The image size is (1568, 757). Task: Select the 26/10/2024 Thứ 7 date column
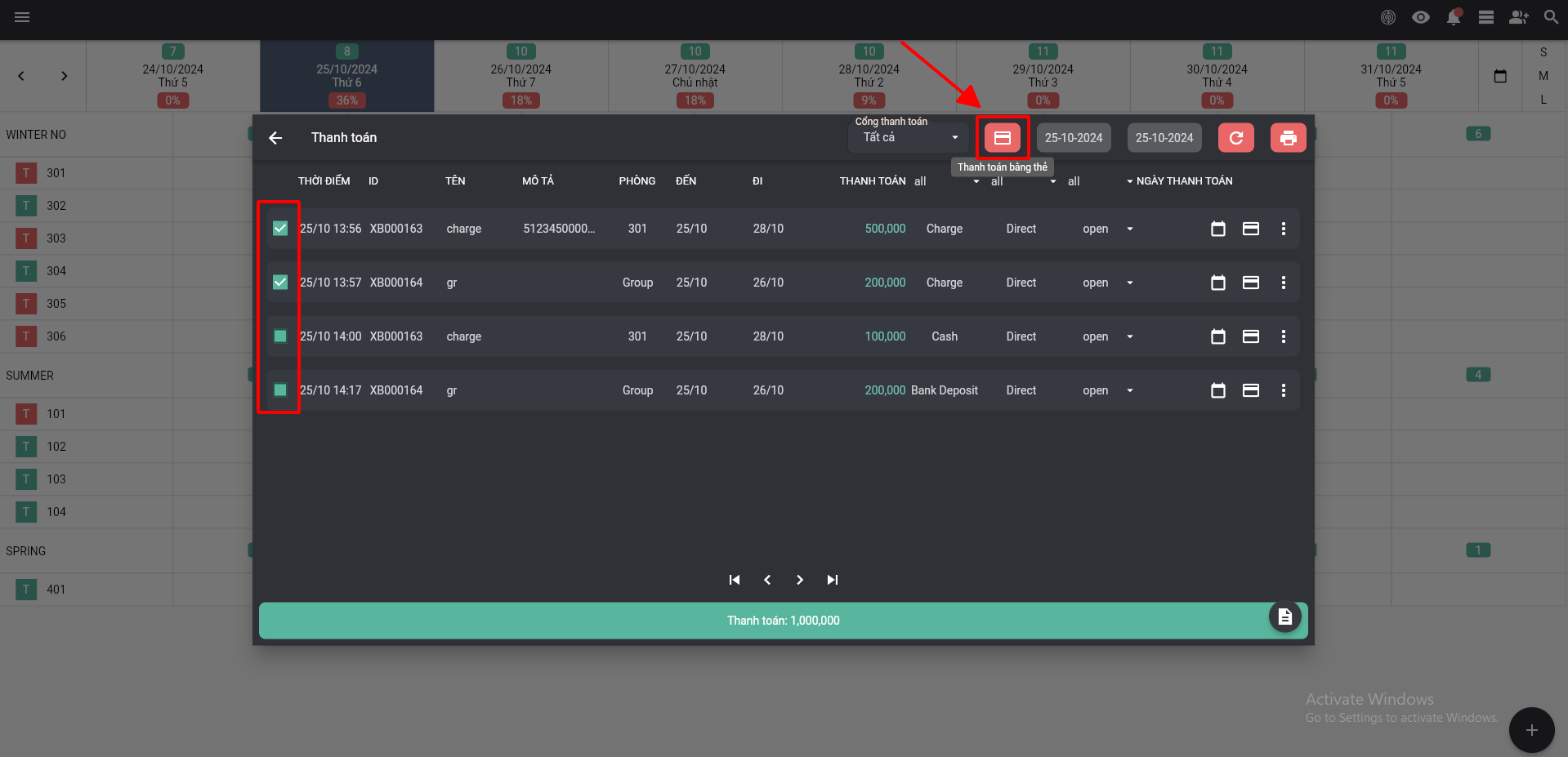[x=521, y=76]
